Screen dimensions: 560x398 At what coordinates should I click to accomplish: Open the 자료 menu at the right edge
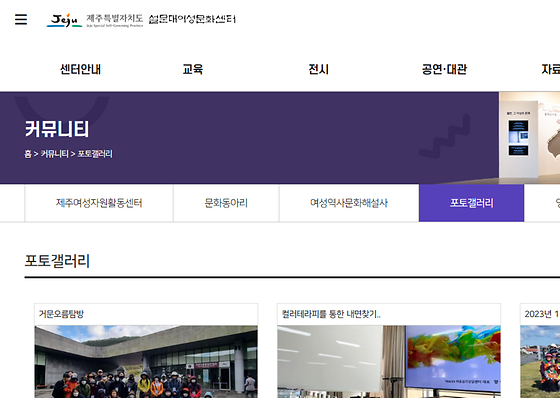point(550,69)
